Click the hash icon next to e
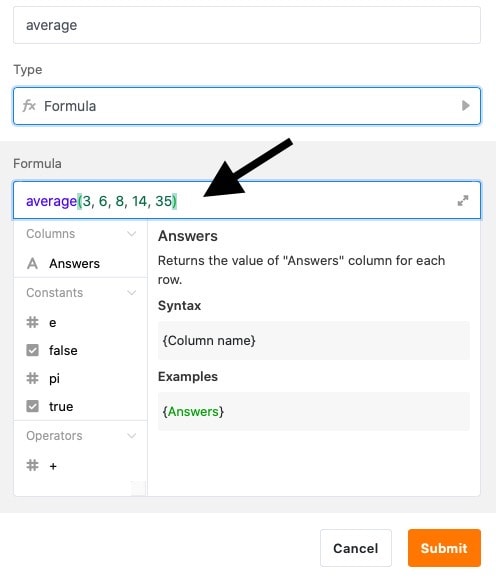 (32, 322)
